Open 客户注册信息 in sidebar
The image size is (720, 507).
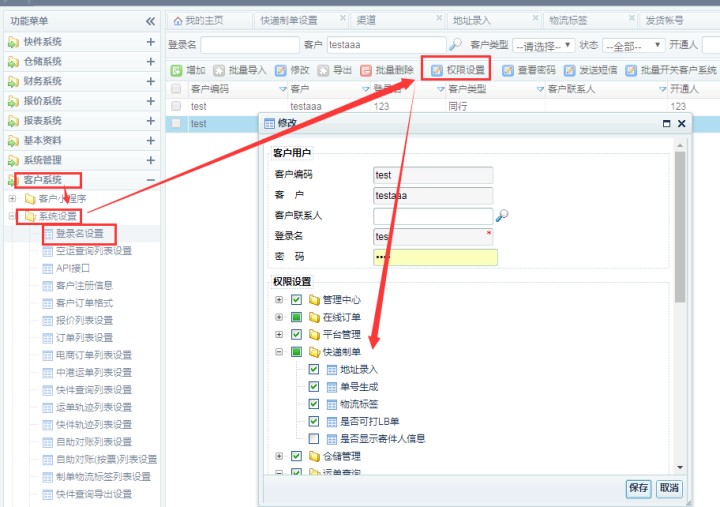click(x=84, y=286)
